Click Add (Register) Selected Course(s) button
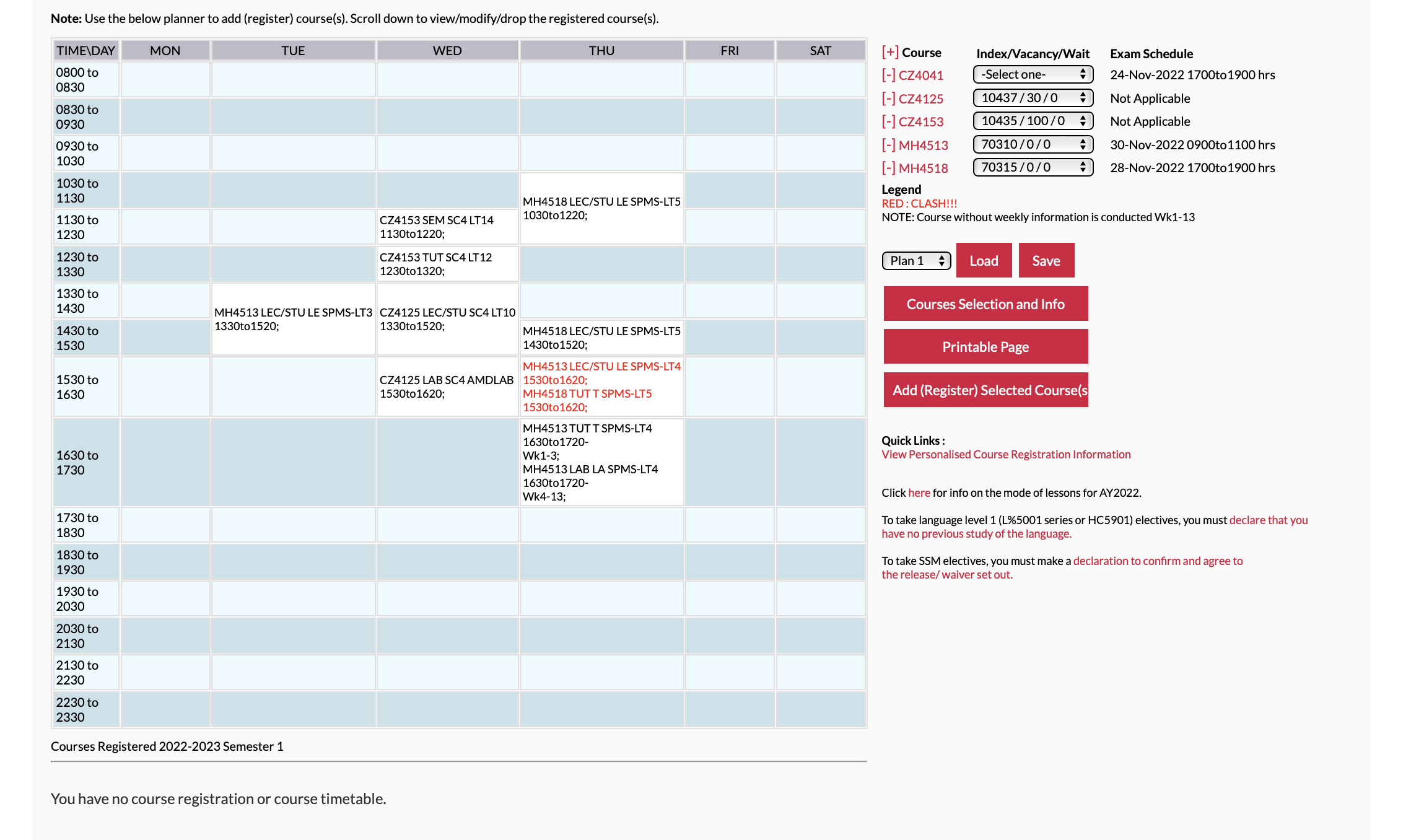Screen dimensions: 1411x840 pyautogui.click(x=985, y=390)
